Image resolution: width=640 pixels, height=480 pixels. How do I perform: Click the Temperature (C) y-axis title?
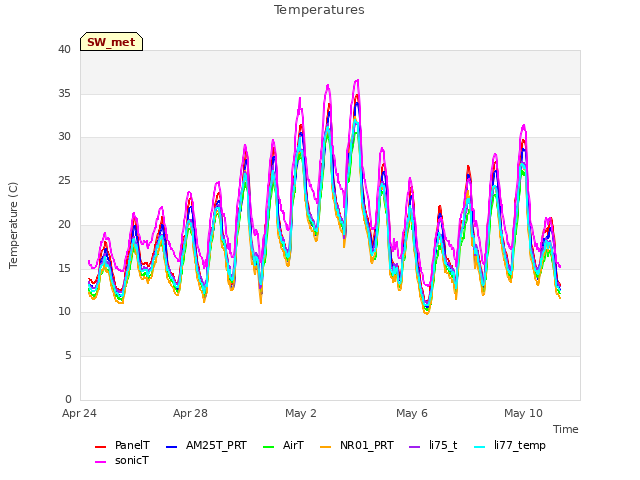pyautogui.click(x=13, y=225)
